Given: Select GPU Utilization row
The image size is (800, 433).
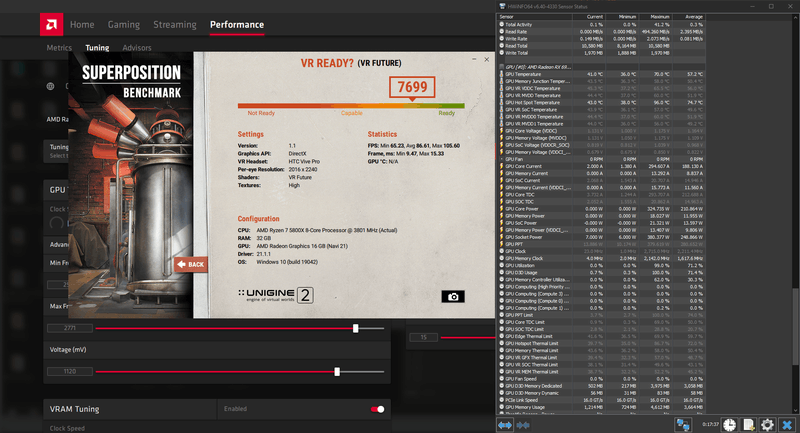Looking at the screenshot, I should coord(602,266).
